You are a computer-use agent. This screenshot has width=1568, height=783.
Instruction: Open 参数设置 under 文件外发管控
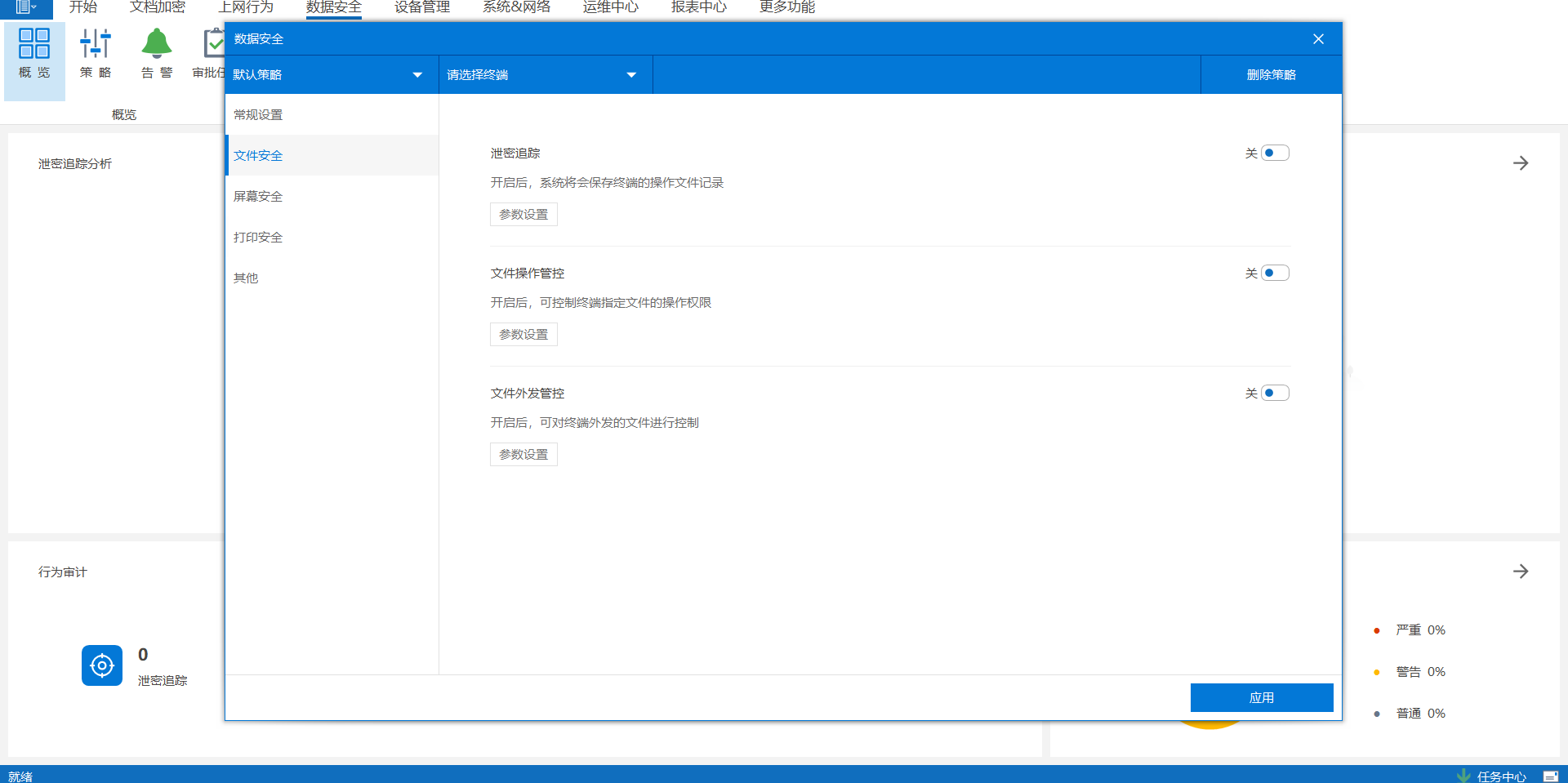point(523,455)
